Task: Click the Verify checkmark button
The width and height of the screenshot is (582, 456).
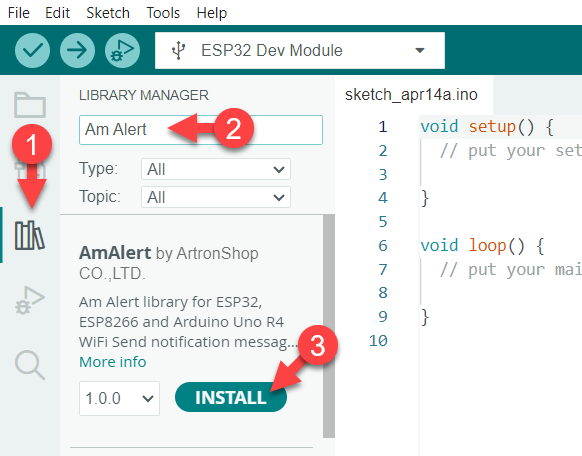Action: tap(33, 50)
